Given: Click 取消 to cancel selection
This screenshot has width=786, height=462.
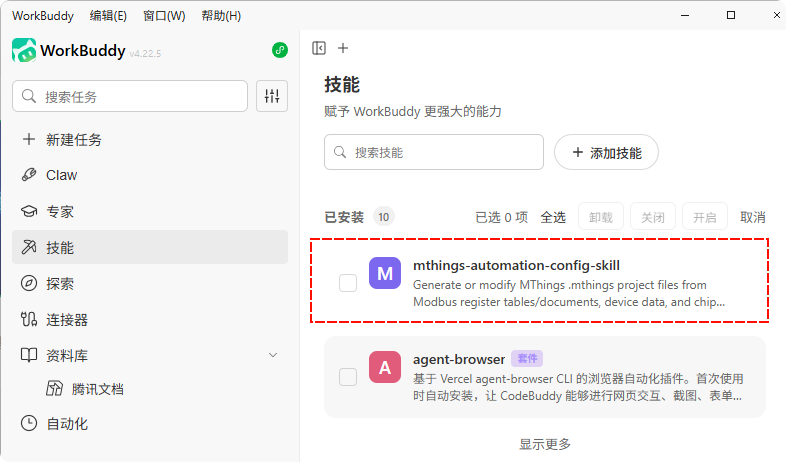Looking at the screenshot, I should click(x=752, y=217).
